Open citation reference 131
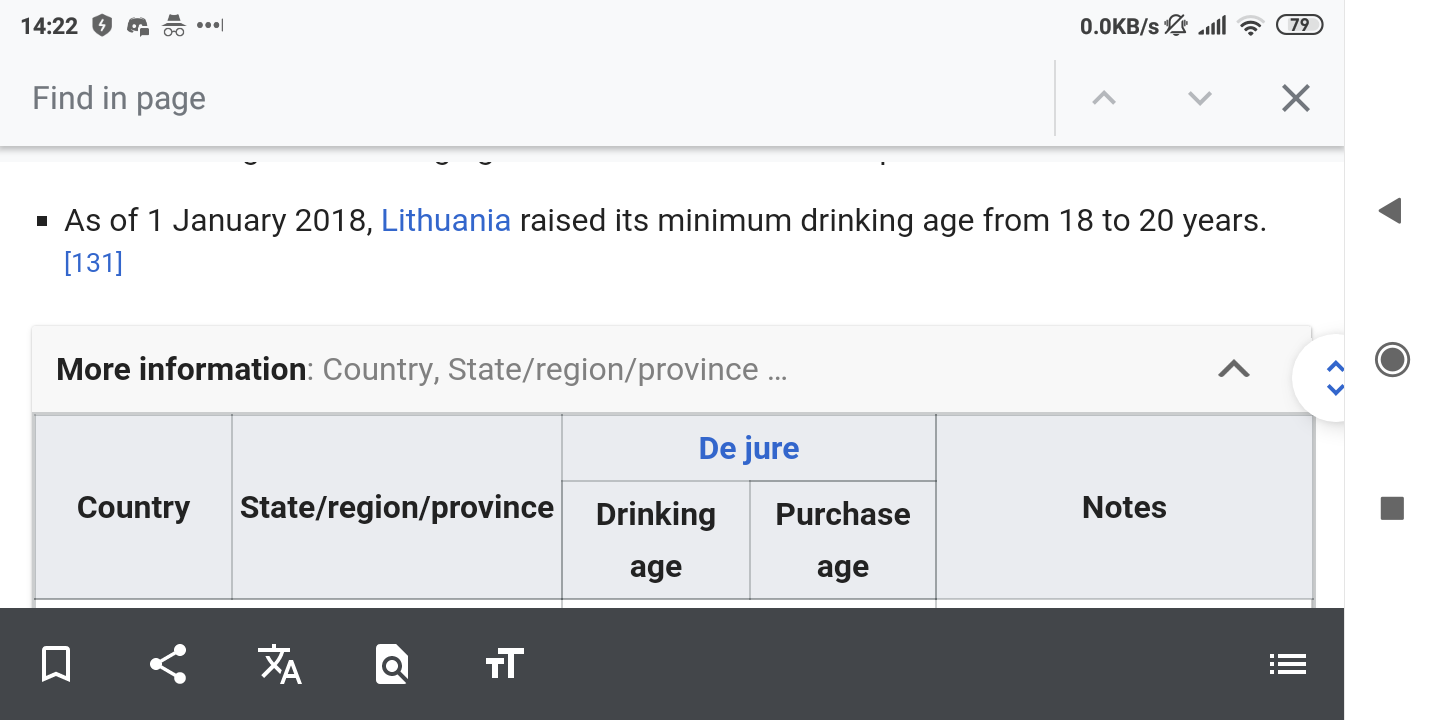Viewport: 1440px width, 720px height. pos(93,263)
